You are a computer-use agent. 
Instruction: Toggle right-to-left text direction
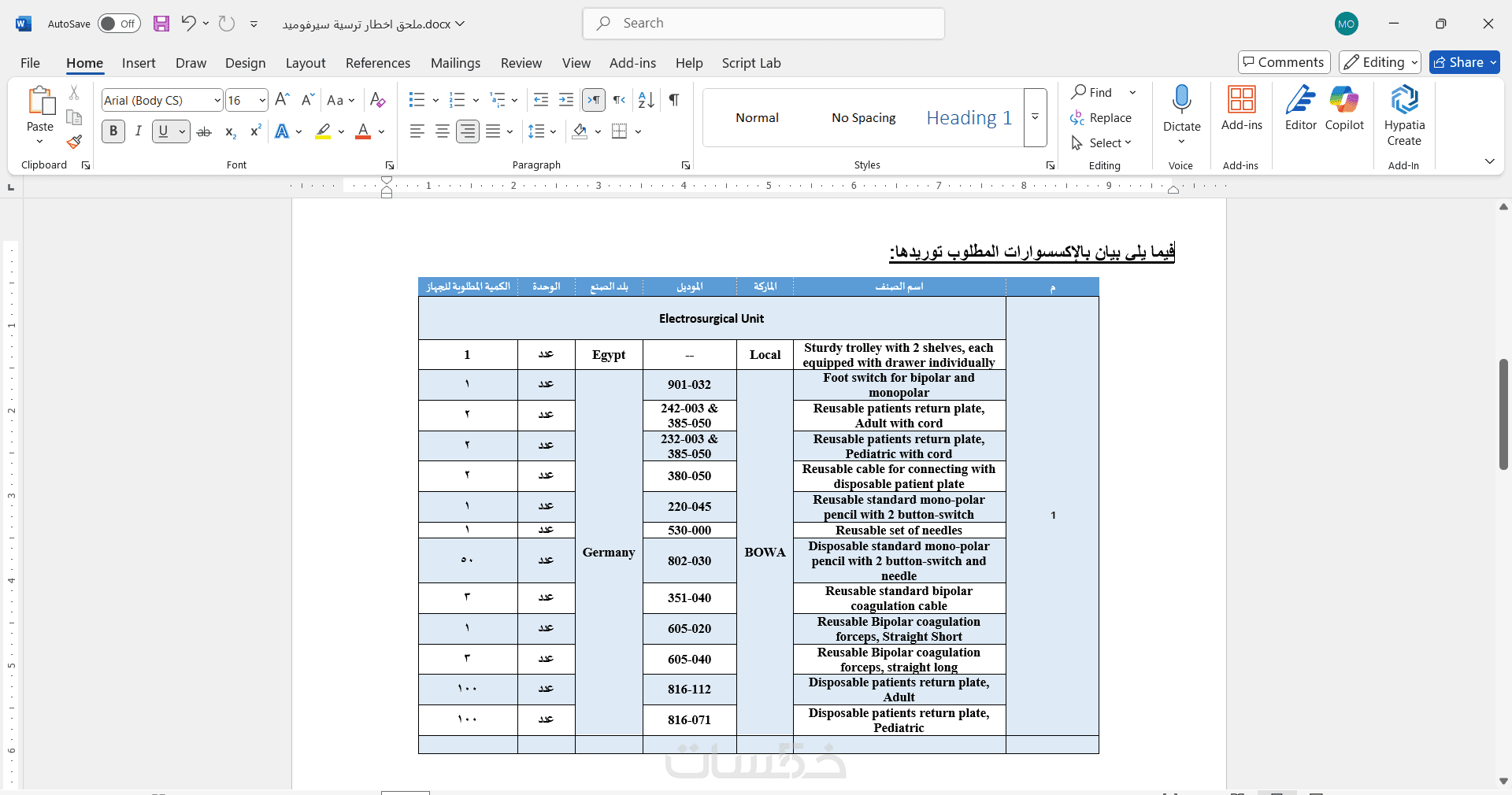(x=620, y=100)
